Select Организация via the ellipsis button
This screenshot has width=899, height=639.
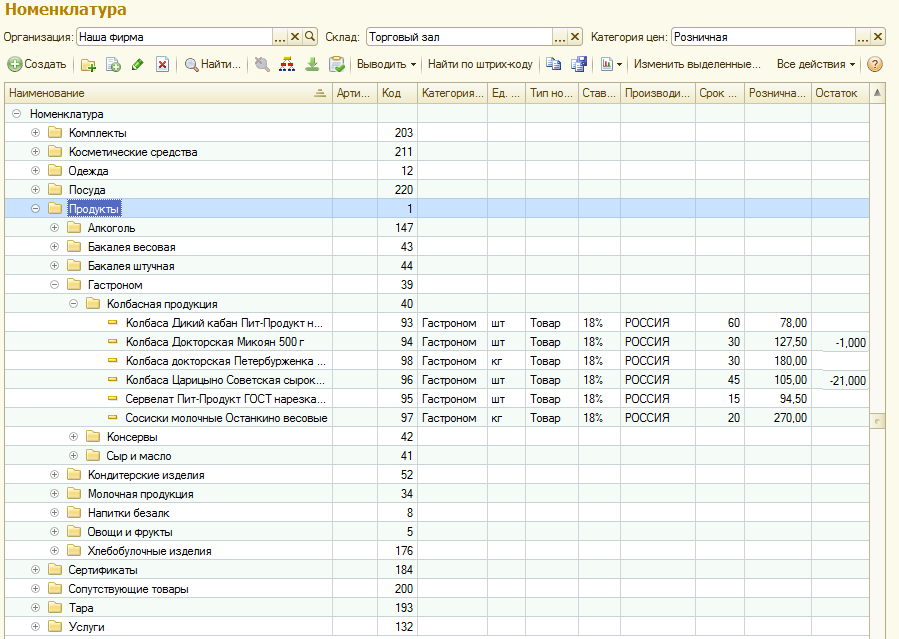coord(279,37)
